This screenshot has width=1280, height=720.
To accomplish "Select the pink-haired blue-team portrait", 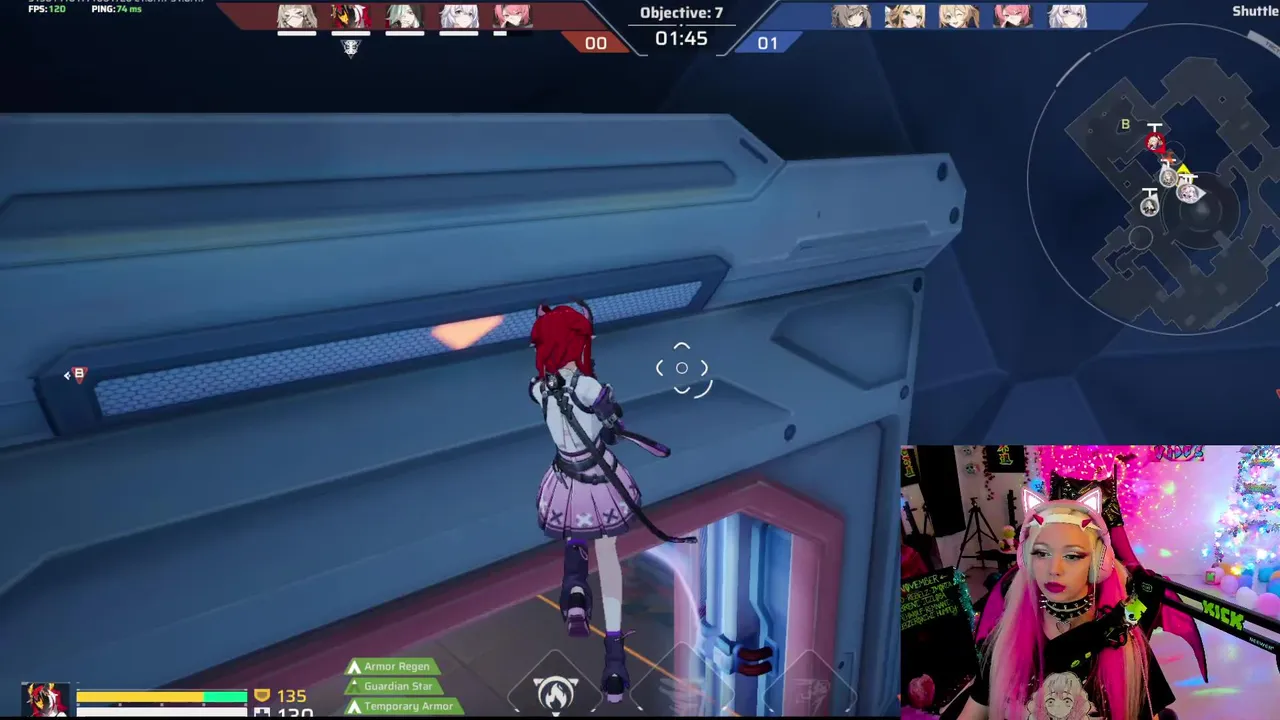I will (x=1013, y=16).
